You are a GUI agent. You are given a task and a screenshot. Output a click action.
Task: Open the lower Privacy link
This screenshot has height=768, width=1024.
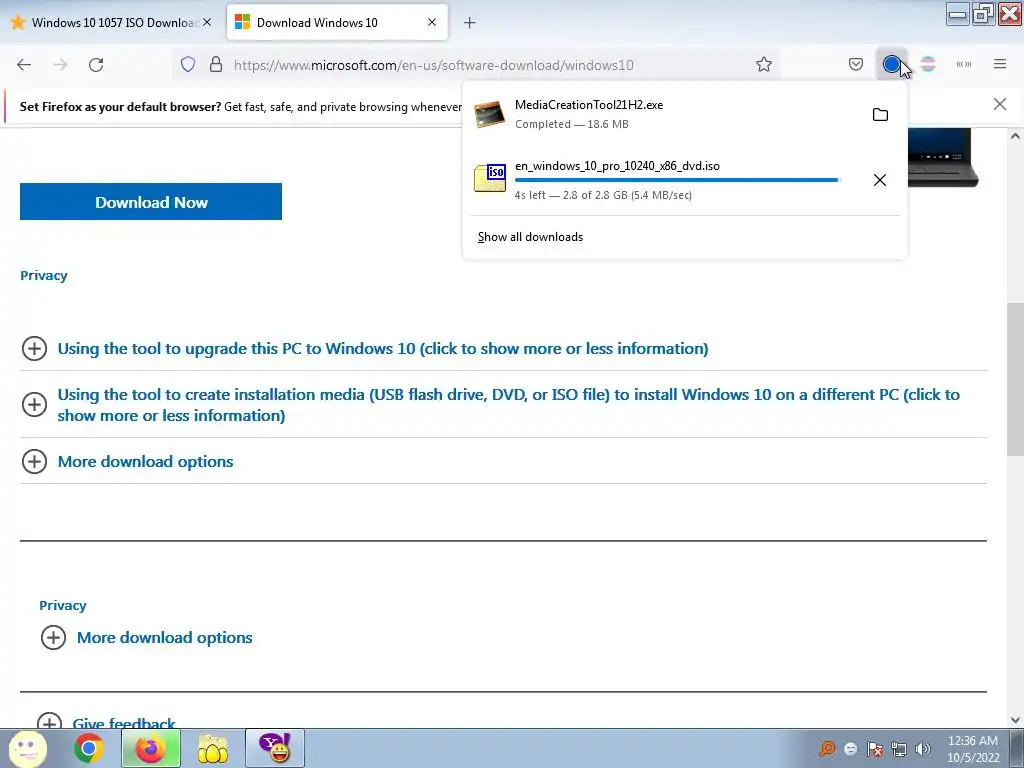point(63,605)
